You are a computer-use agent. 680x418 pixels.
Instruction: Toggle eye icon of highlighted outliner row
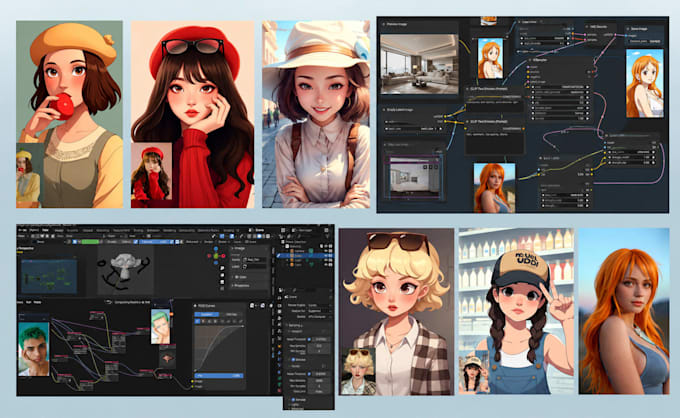point(326,255)
